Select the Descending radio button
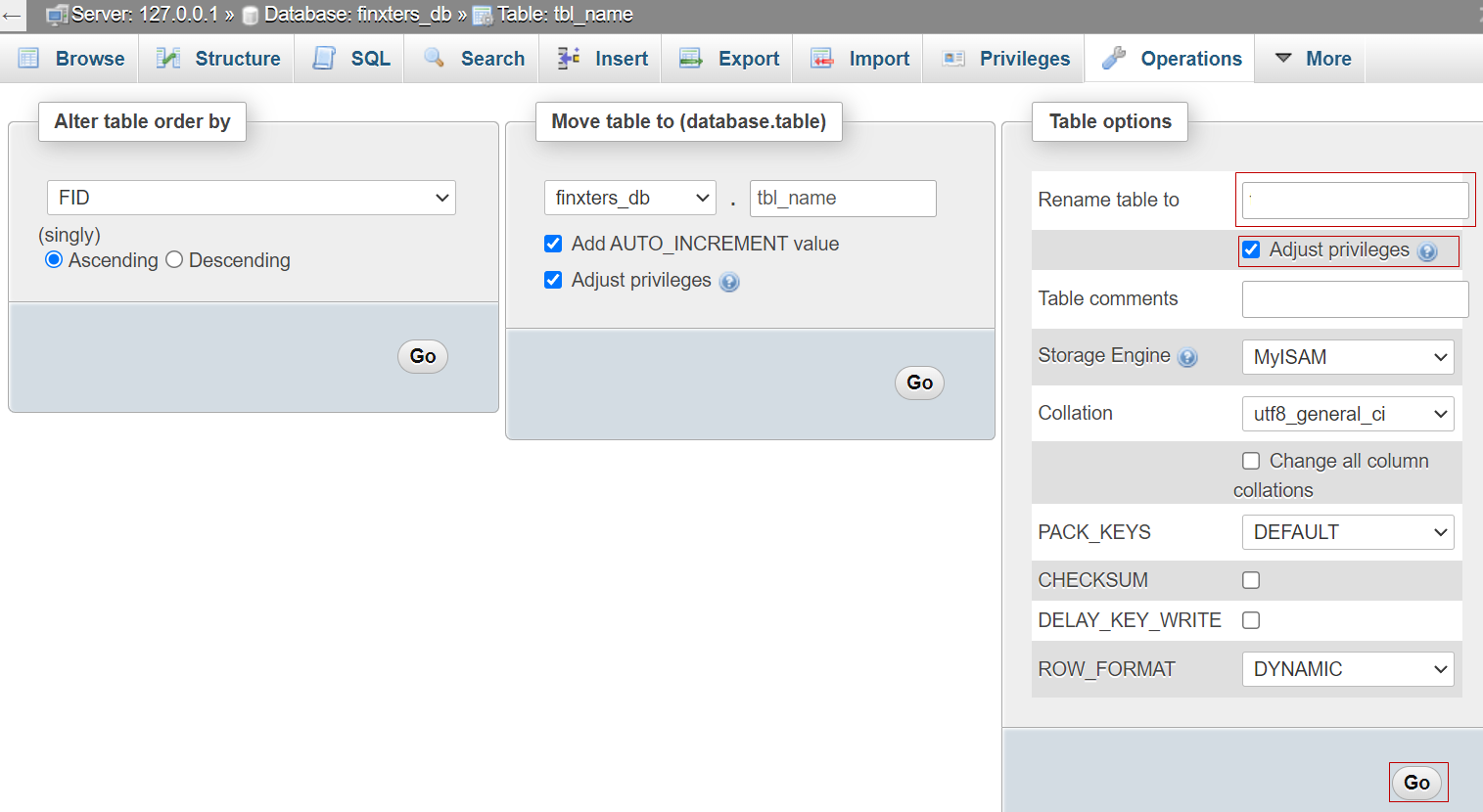 pyautogui.click(x=173, y=259)
